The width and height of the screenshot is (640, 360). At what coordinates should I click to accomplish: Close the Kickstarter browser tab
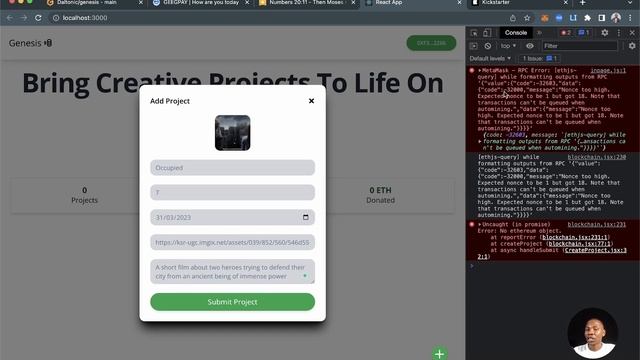coord(565,3)
